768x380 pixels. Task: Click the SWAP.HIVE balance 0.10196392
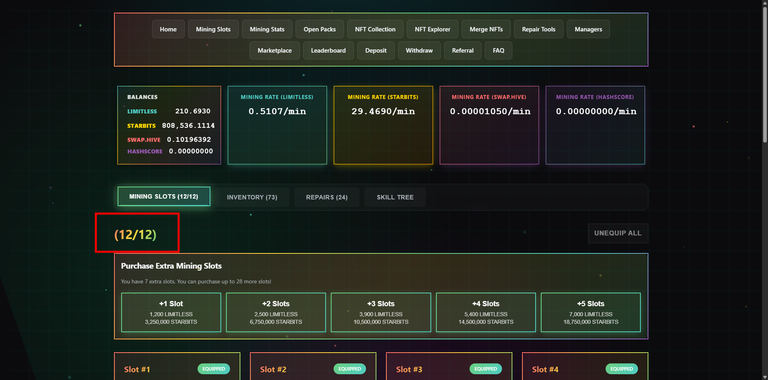(x=189, y=140)
